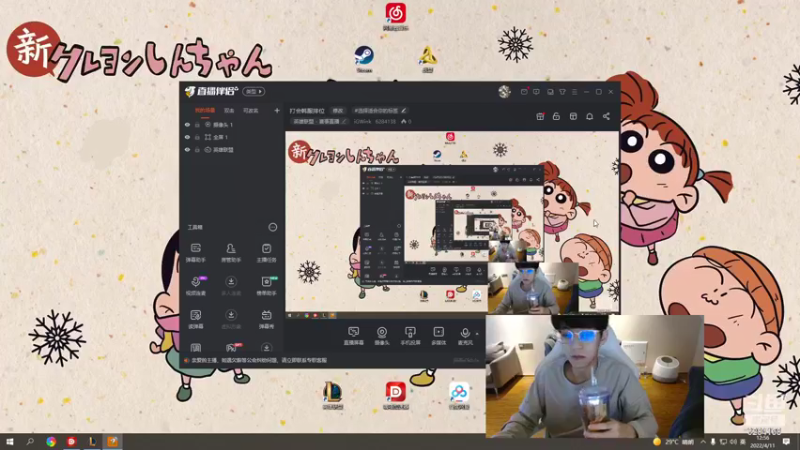
Task: Switch to the red active scene tab
Action: 205,110
